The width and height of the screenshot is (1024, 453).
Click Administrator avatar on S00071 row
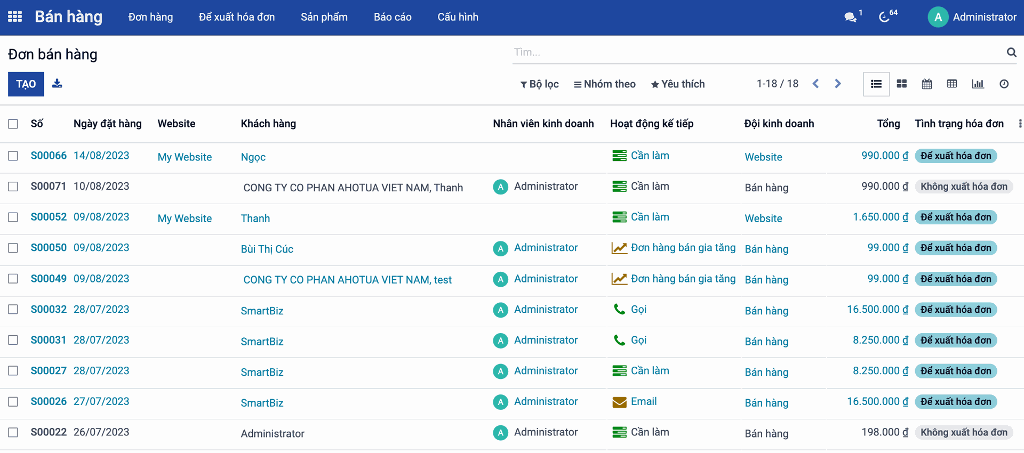[500, 187]
